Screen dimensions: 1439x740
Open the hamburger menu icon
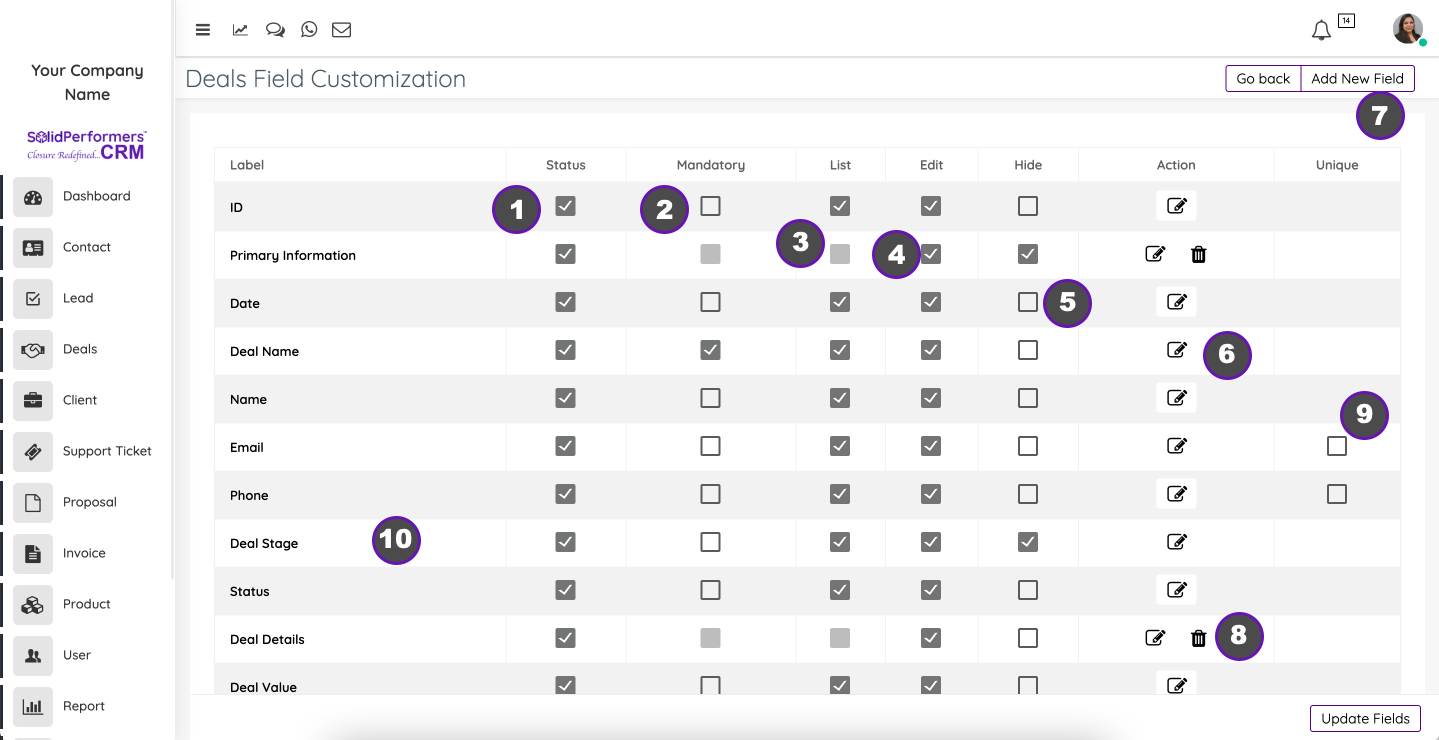point(203,30)
